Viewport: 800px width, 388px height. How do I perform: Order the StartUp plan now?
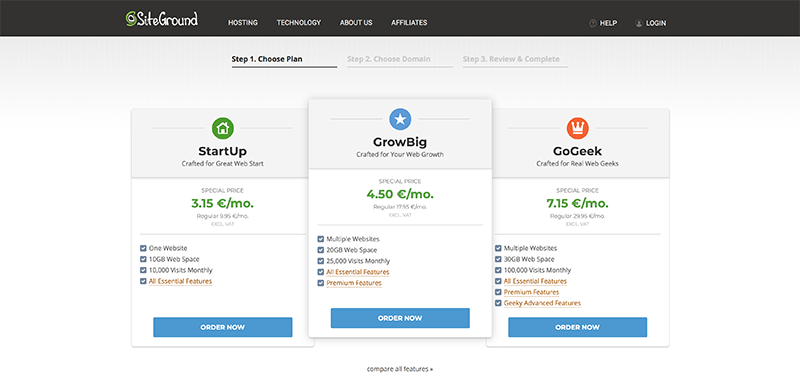point(222,327)
